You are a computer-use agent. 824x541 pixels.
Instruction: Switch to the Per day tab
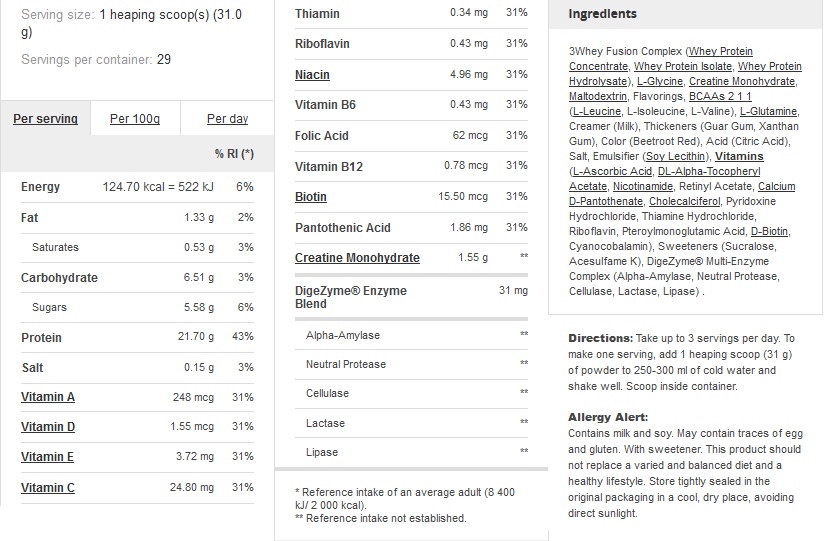(227, 119)
